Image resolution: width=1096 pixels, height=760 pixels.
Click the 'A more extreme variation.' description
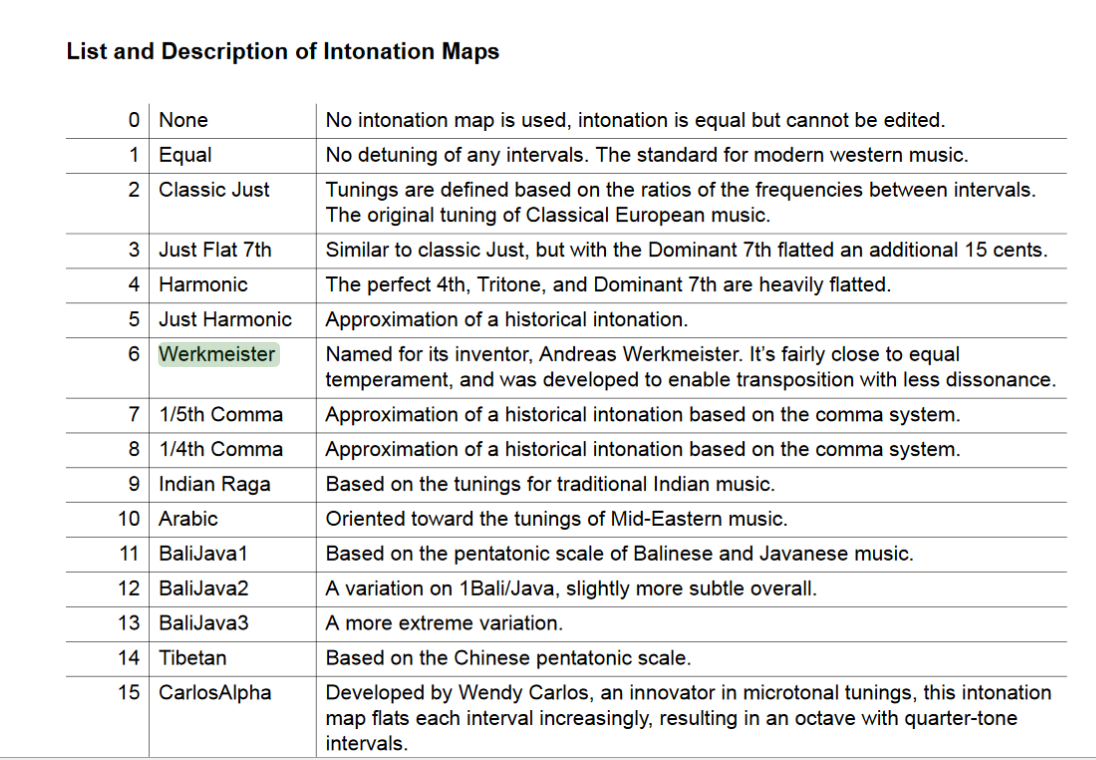[444, 623]
